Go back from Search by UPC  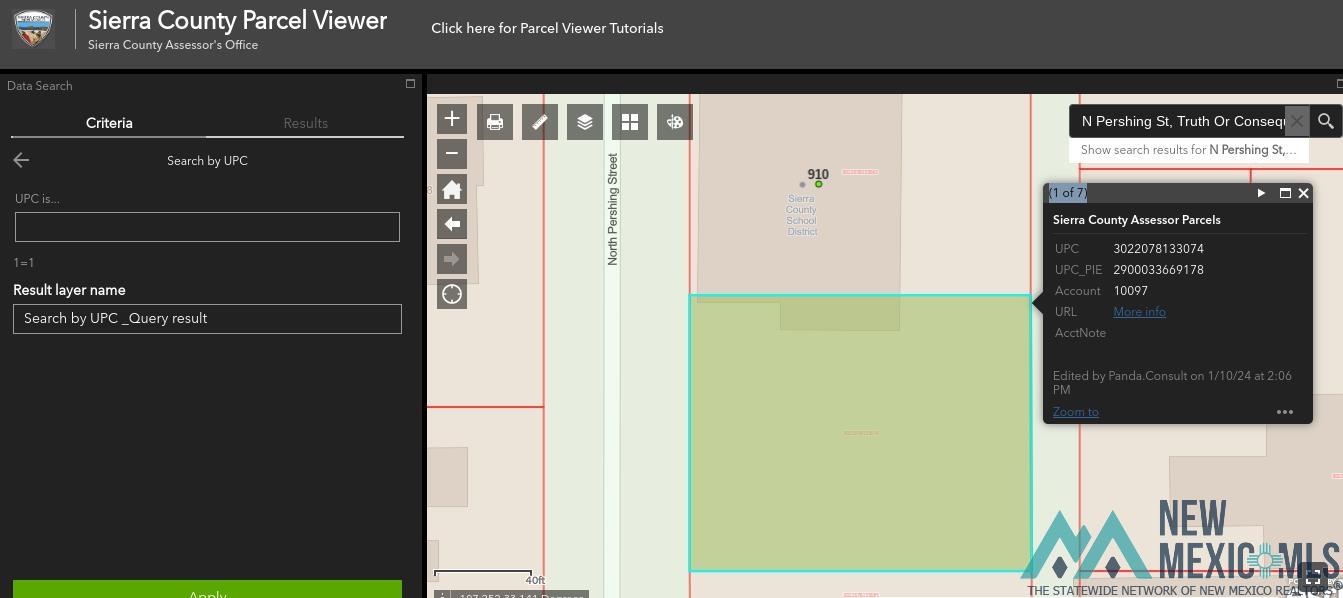click(x=21, y=160)
